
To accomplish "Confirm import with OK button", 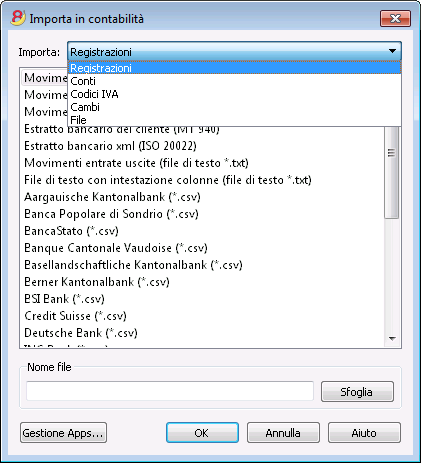I will click(202, 433).
